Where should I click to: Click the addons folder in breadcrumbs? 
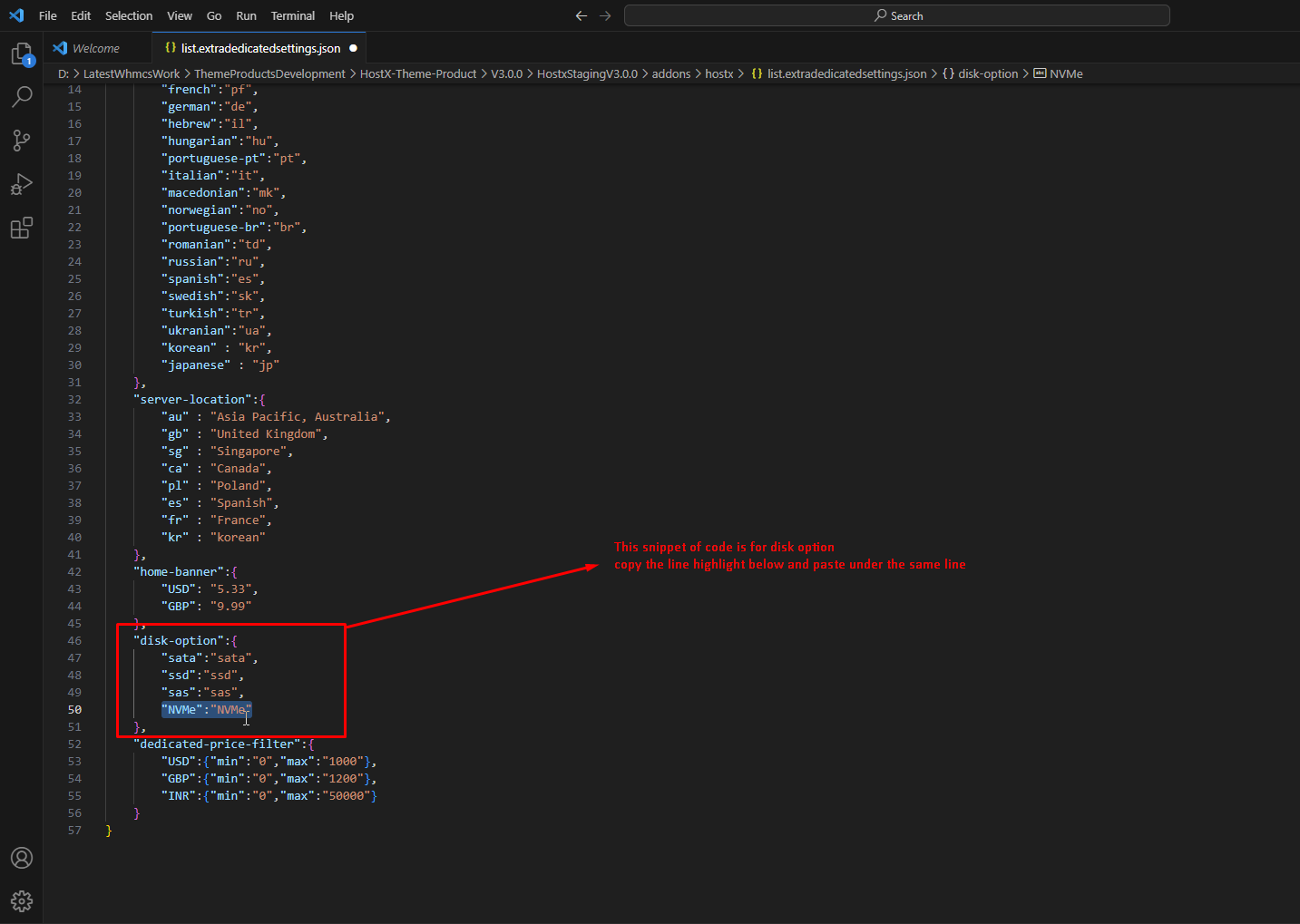click(x=670, y=73)
